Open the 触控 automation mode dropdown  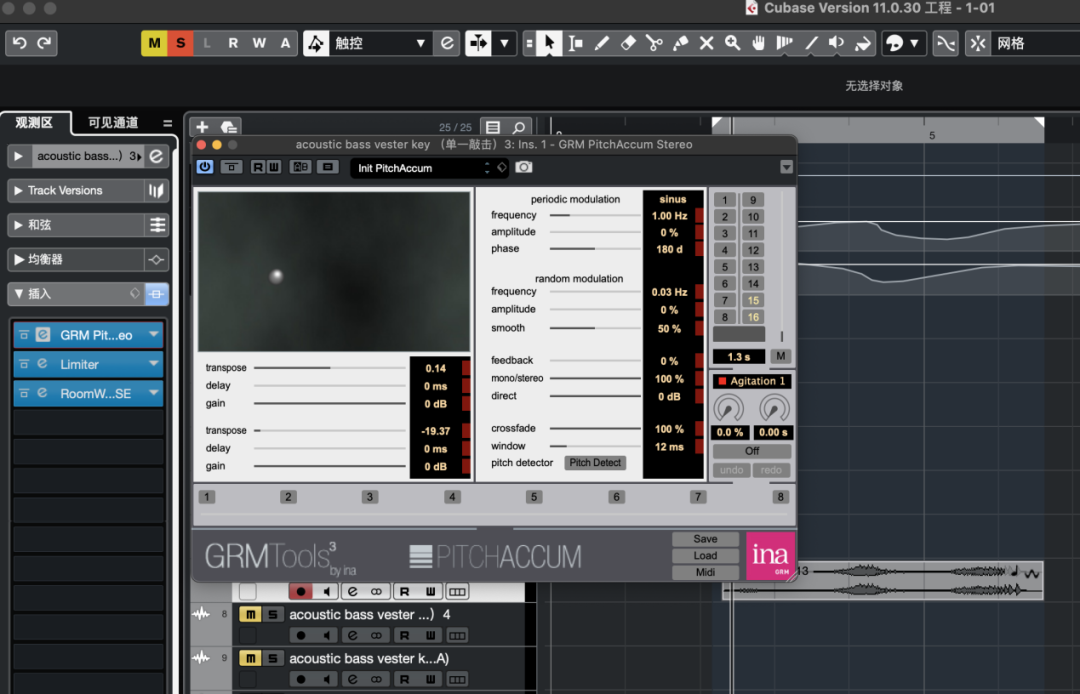click(x=420, y=43)
